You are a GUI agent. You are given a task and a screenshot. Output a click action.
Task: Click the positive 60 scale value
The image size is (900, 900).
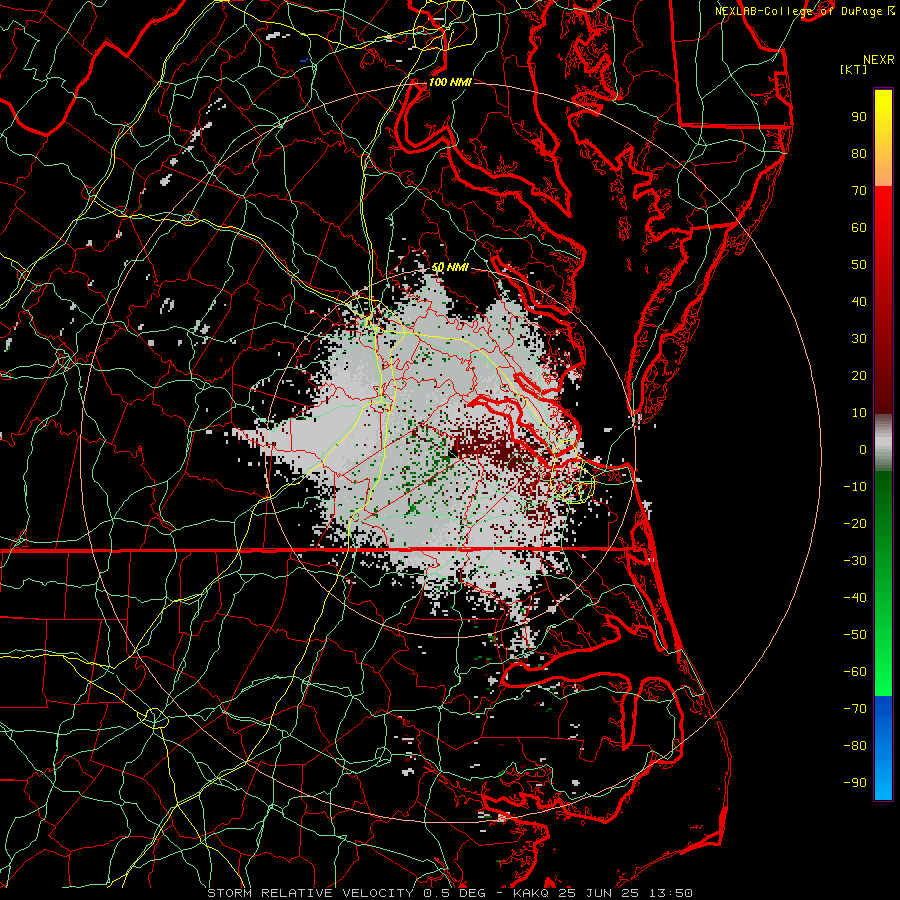coord(859,228)
